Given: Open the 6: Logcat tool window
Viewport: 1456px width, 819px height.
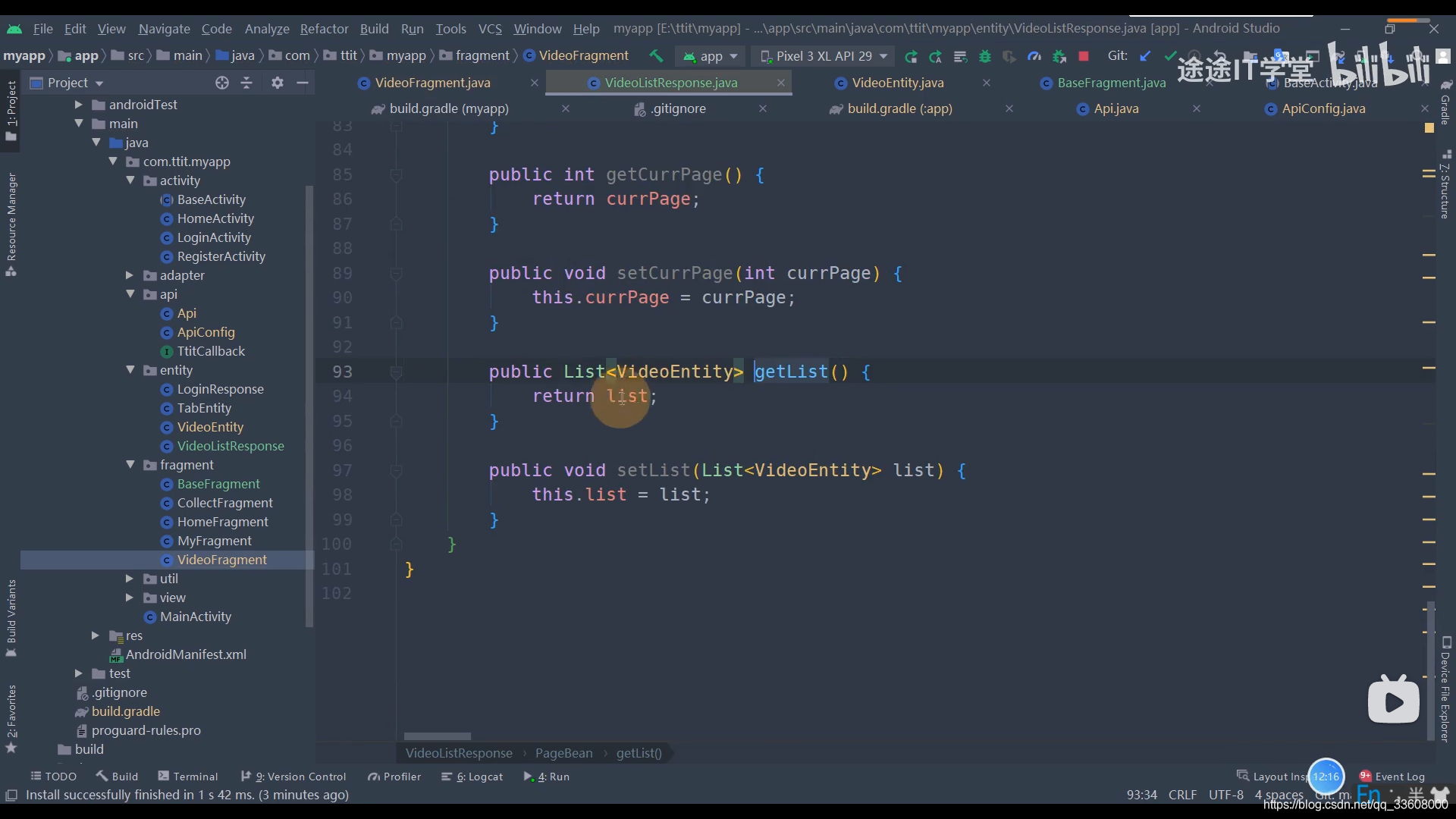Looking at the screenshot, I should click(472, 777).
